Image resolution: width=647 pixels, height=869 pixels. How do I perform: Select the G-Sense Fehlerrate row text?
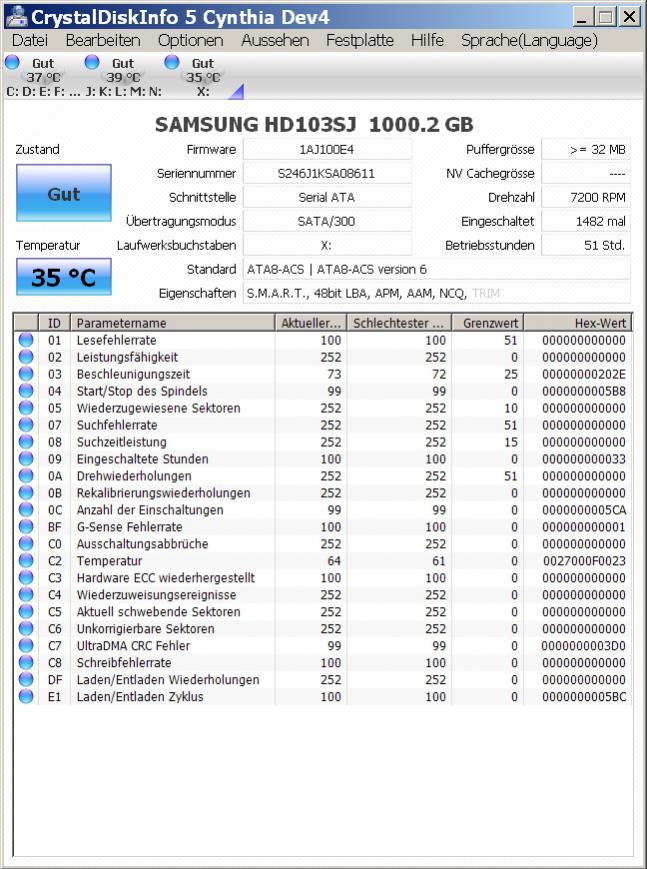[x=129, y=526]
